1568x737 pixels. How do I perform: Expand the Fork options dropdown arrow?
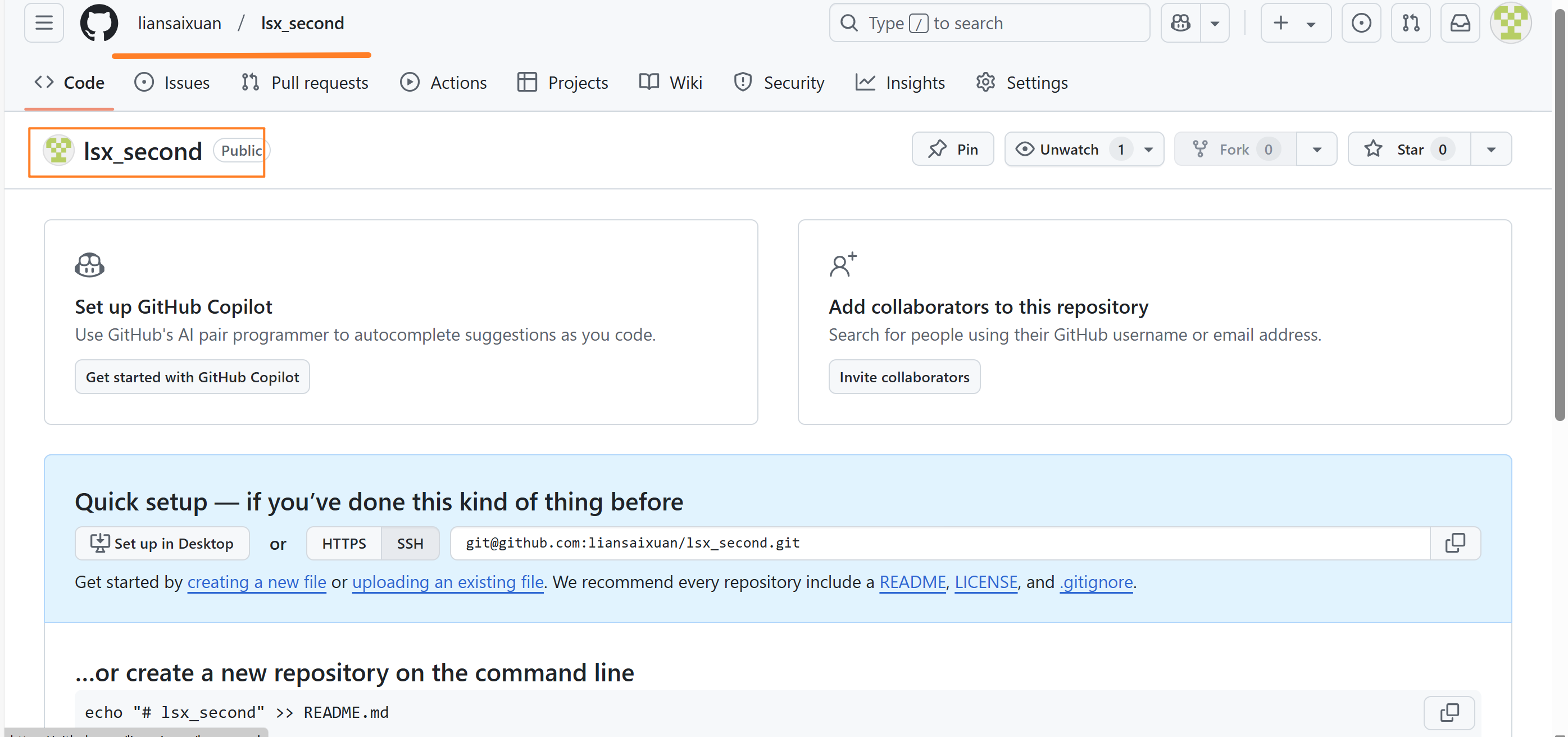click(x=1317, y=149)
